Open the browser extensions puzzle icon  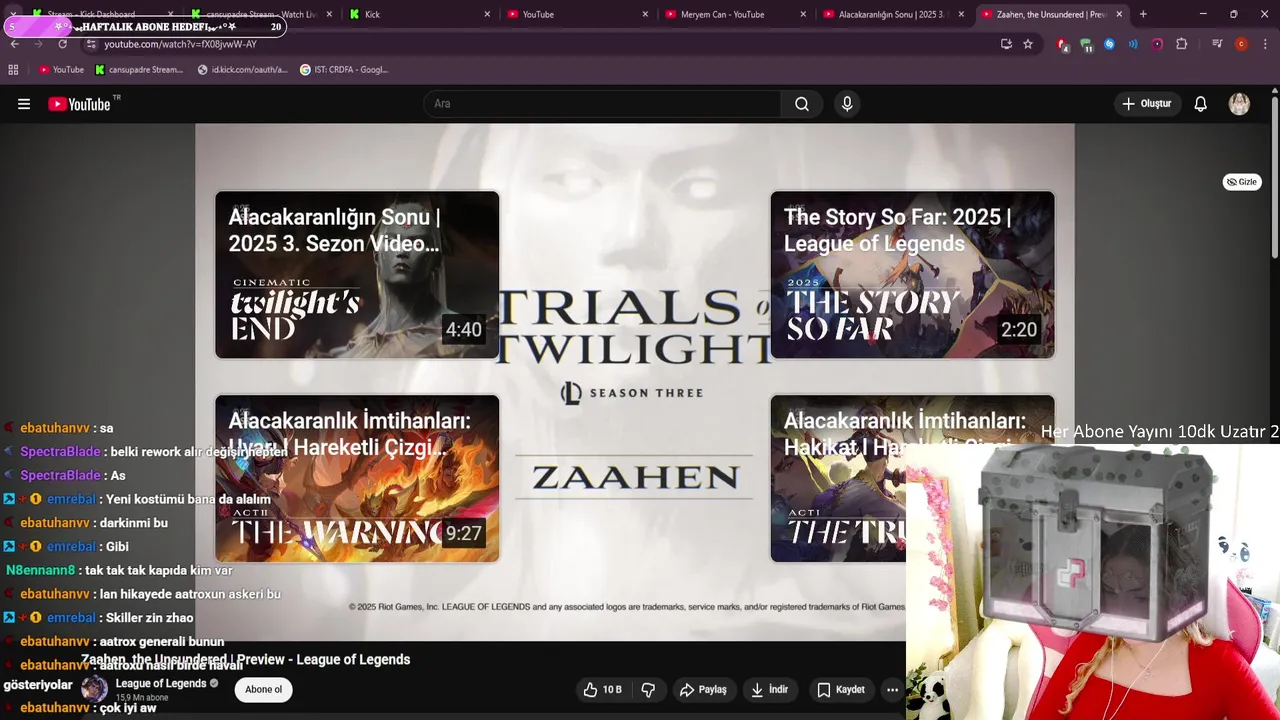1182,44
